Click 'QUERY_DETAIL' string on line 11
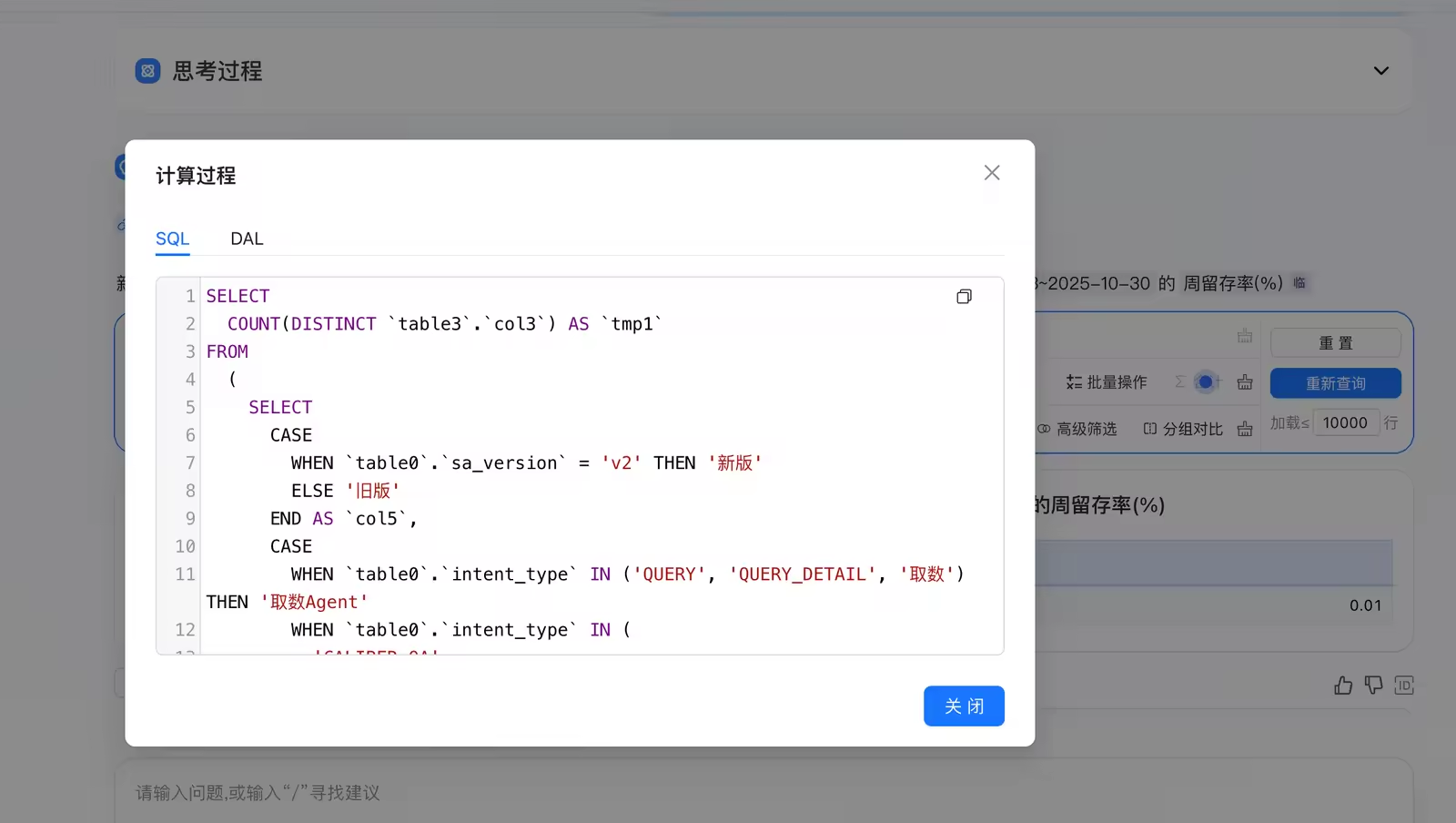The height and width of the screenshot is (823, 1456). pos(802,574)
